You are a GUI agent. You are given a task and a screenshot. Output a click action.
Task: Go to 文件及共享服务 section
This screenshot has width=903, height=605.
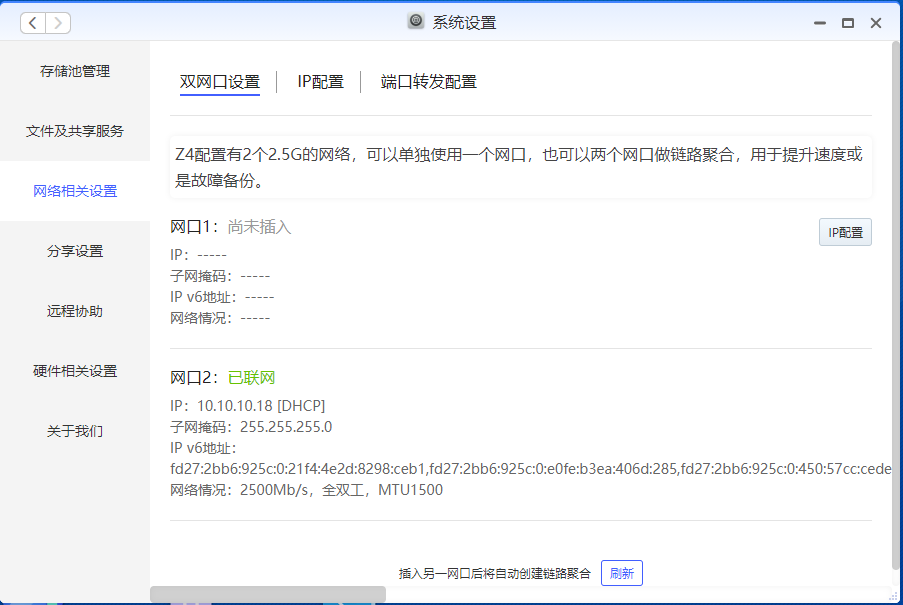pyautogui.click(x=75, y=131)
